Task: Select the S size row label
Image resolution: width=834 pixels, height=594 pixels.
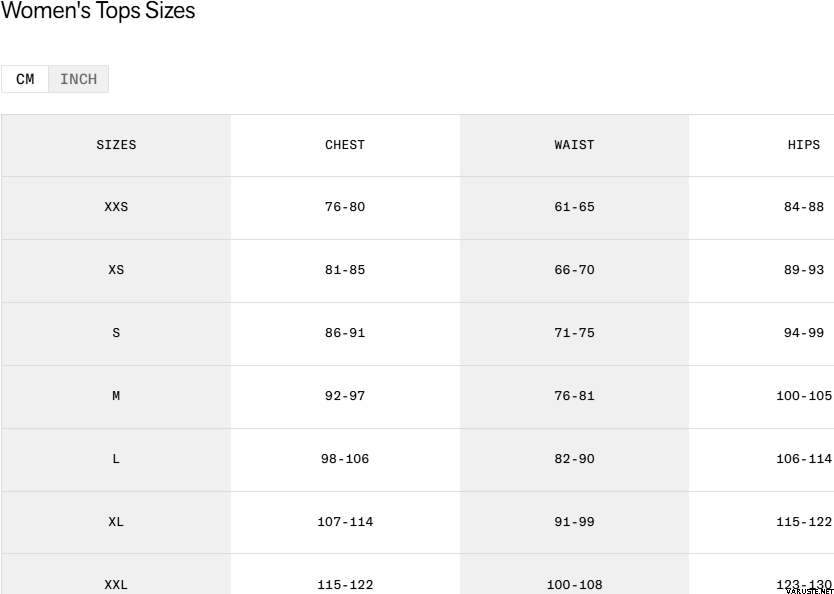Action: (116, 333)
